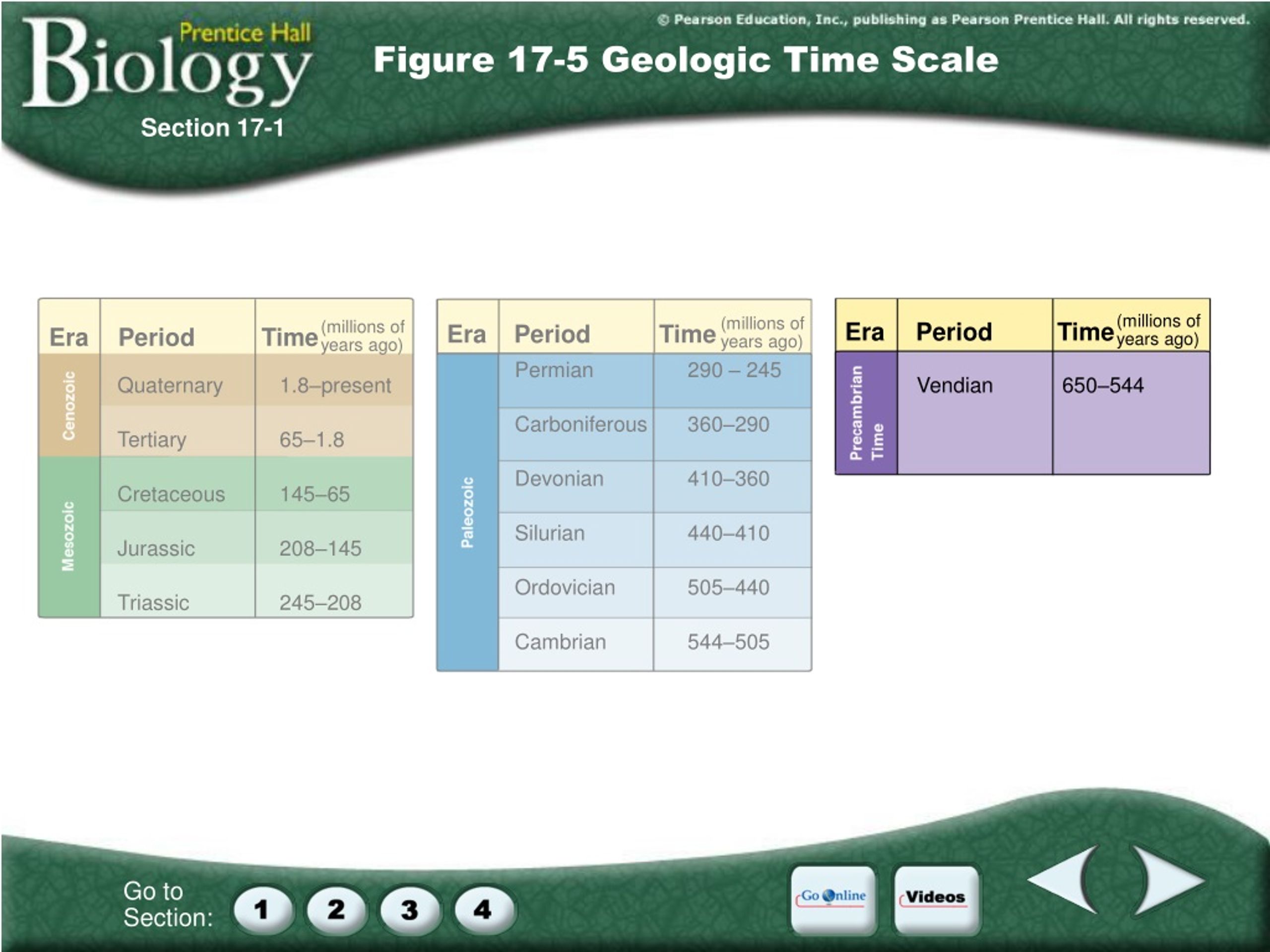1270x952 pixels.
Task: Jump to Section 2
Action: pyautogui.click(x=336, y=909)
